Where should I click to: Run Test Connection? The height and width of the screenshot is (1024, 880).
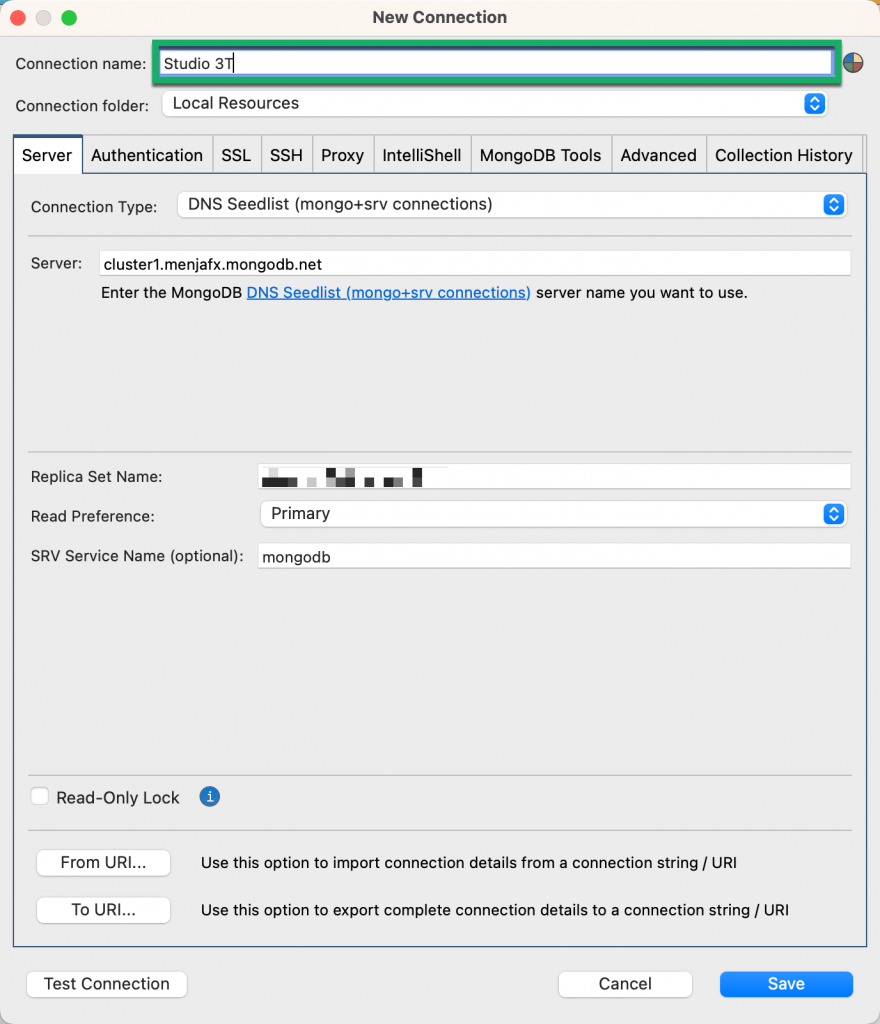[106, 984]
